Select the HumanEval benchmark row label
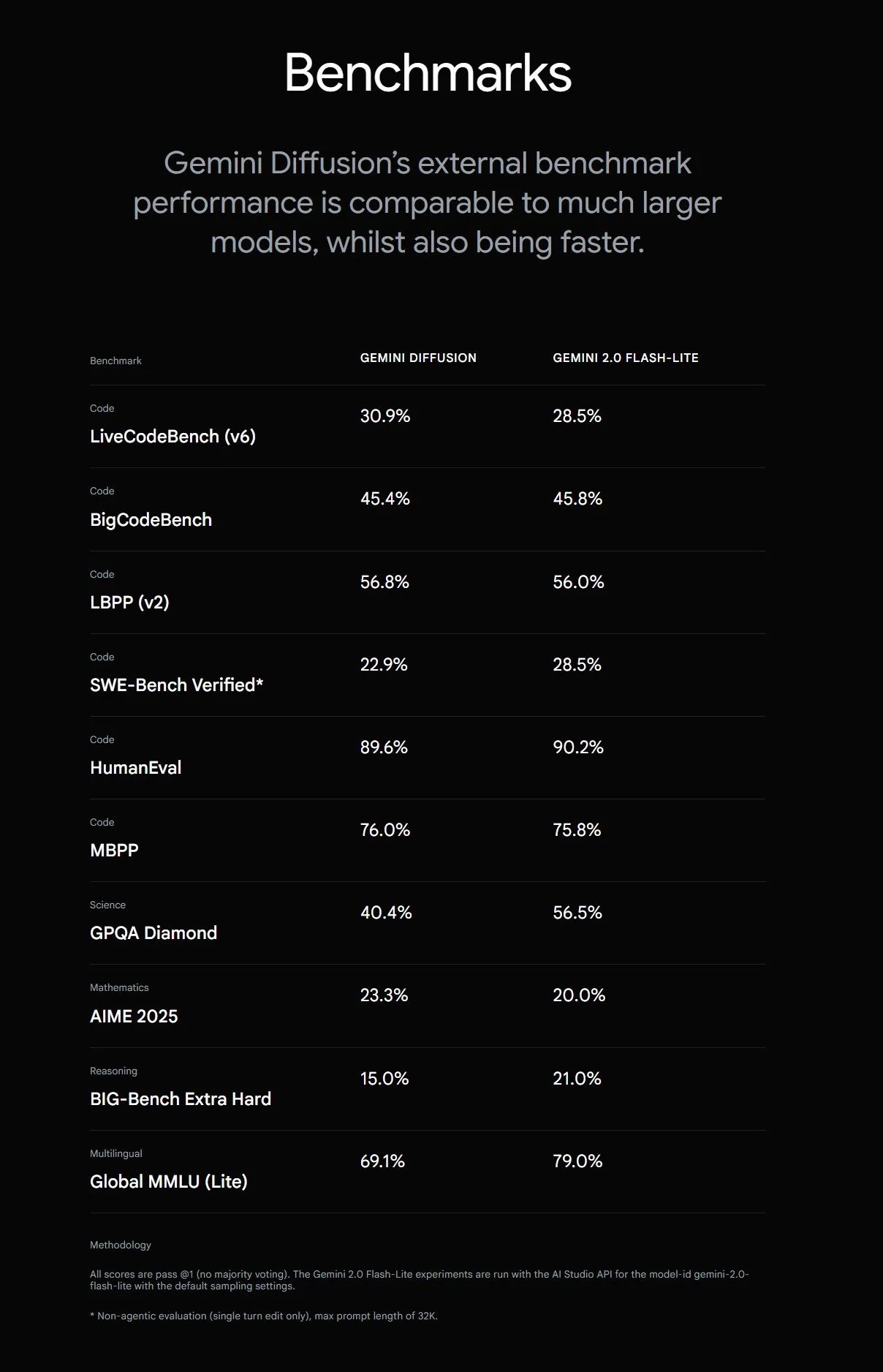Screen dimensions: 883x1372 (x=135, y=768)
